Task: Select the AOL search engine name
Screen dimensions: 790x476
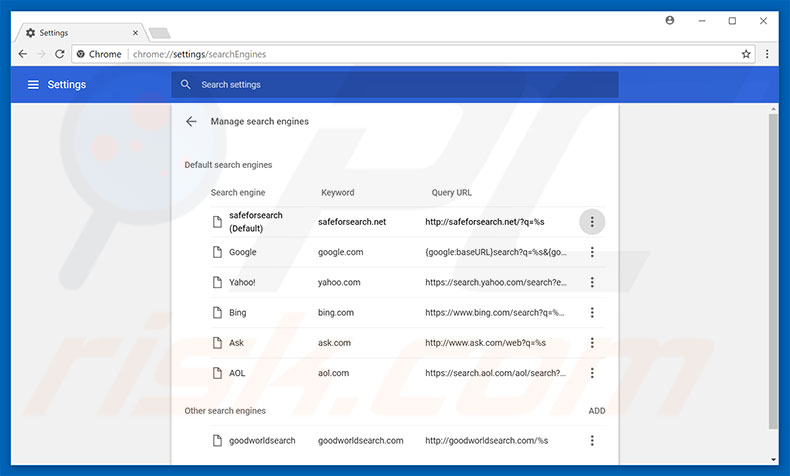Action: 237,373
